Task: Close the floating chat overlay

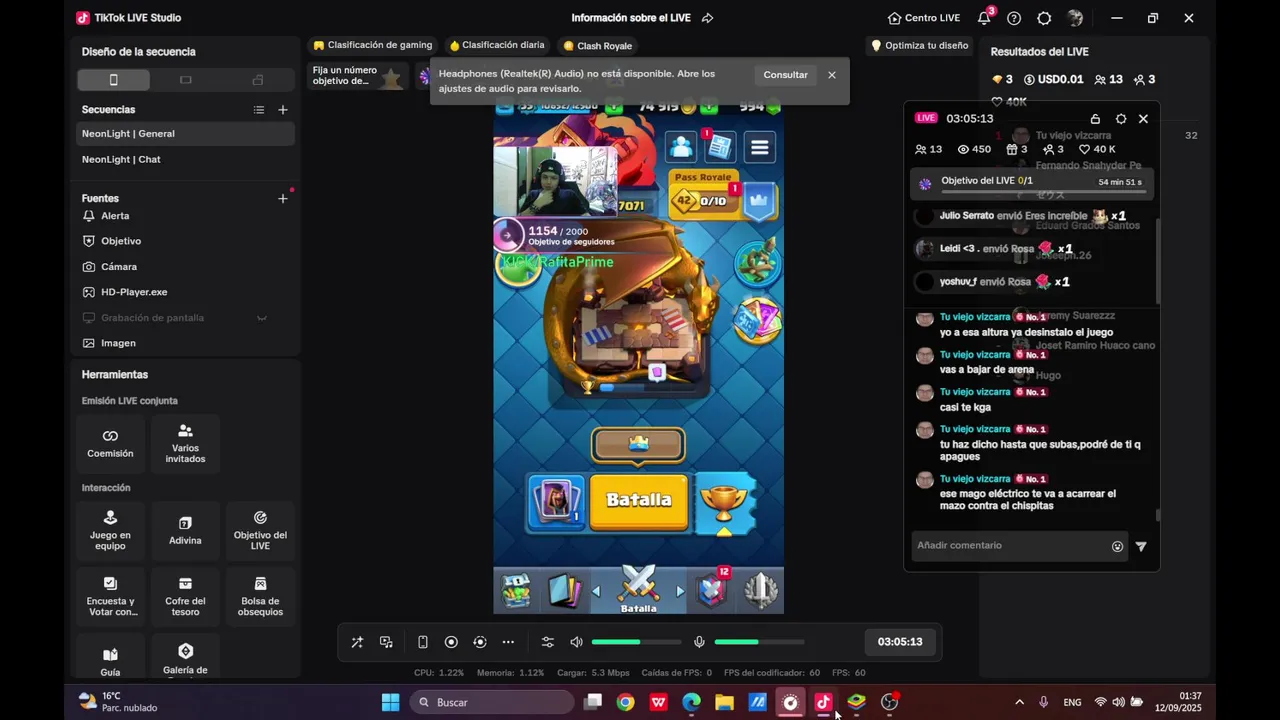Action: click(x=1143, y=119)
